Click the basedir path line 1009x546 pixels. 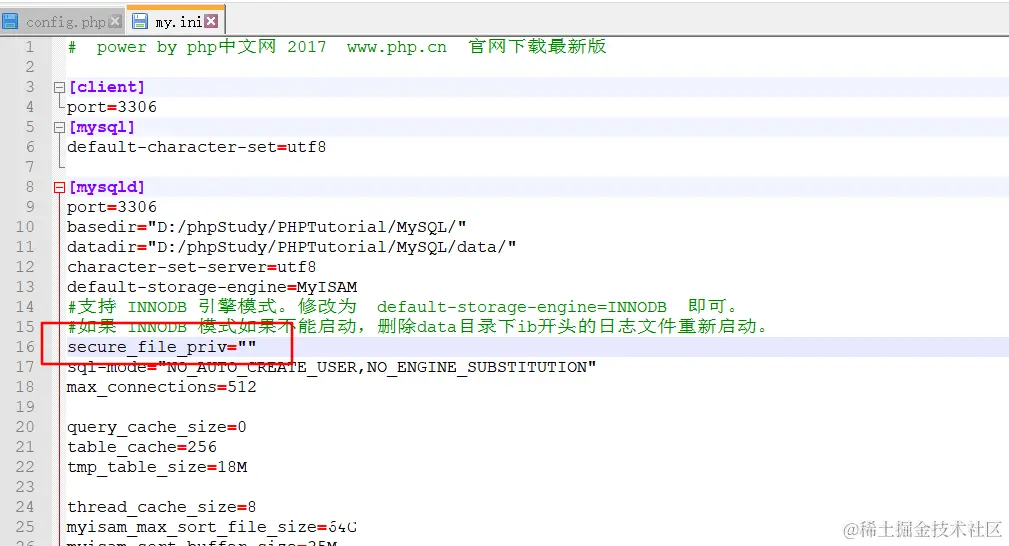266,227
